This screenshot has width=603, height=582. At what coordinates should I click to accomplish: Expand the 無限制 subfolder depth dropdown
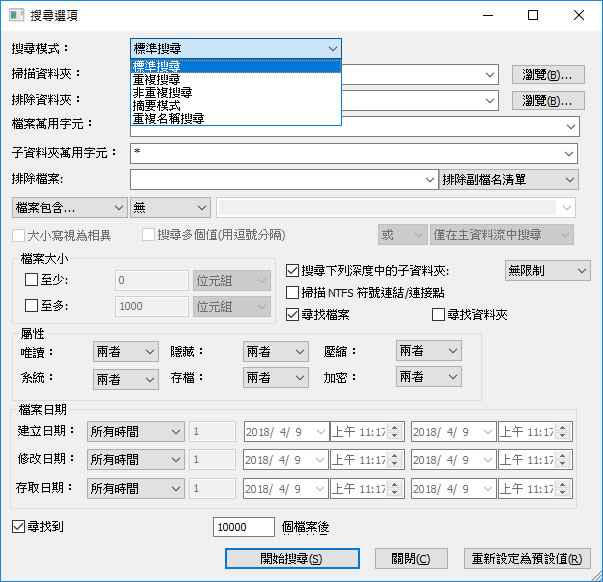pos(546,271)
